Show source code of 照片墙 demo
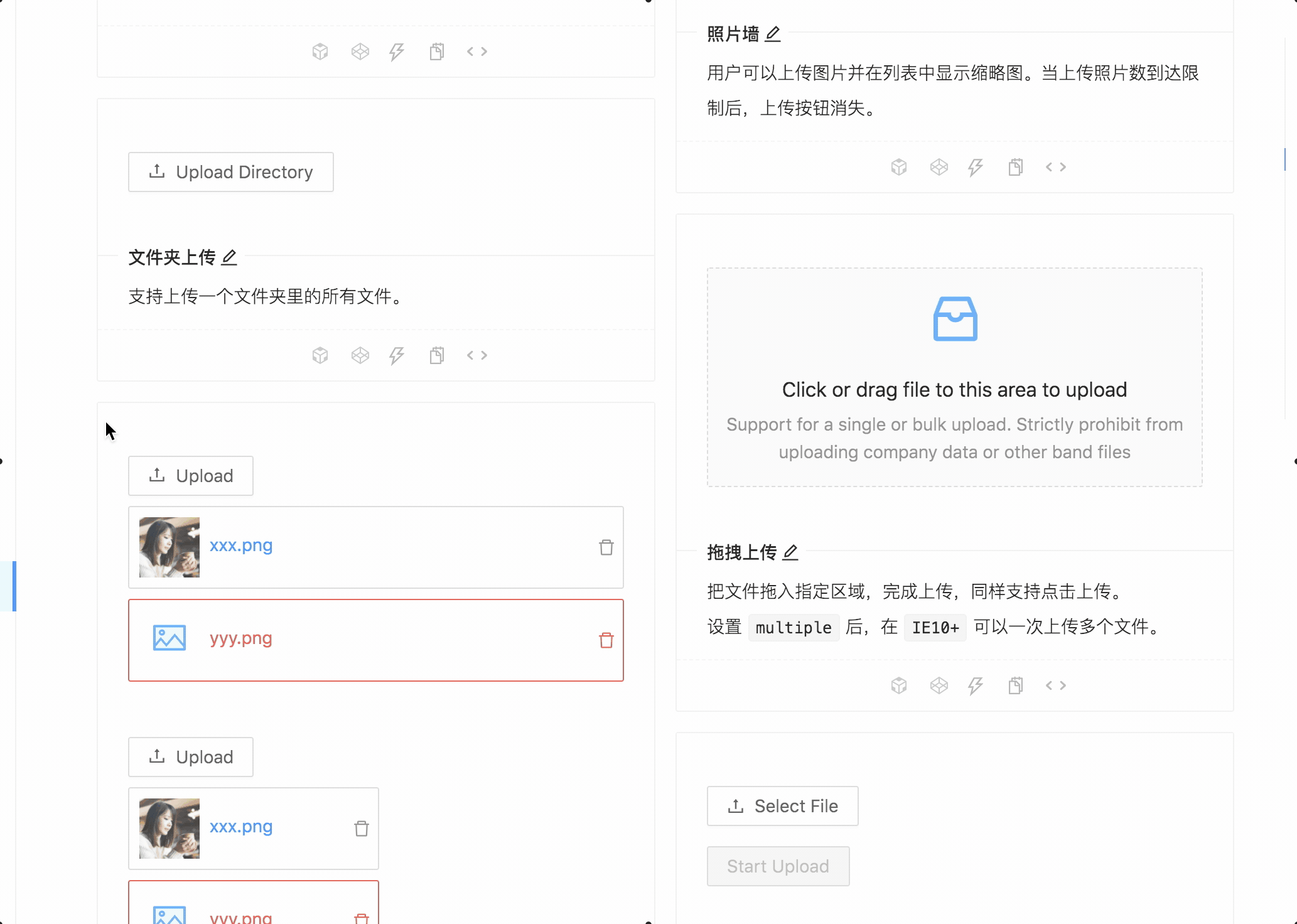 (x=1056, y=167)
